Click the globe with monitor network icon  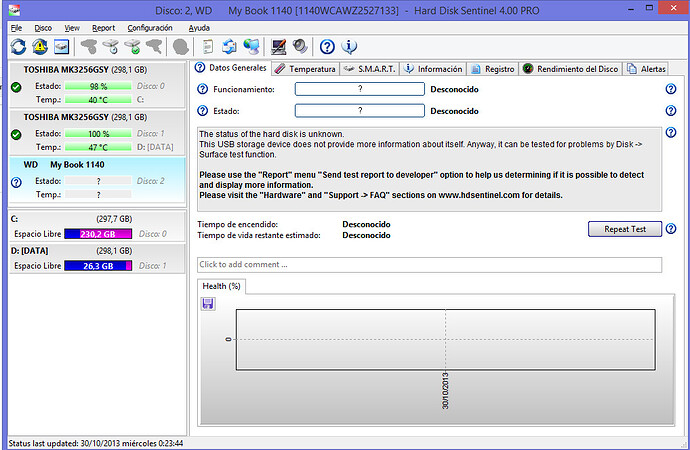coord(251,47)
